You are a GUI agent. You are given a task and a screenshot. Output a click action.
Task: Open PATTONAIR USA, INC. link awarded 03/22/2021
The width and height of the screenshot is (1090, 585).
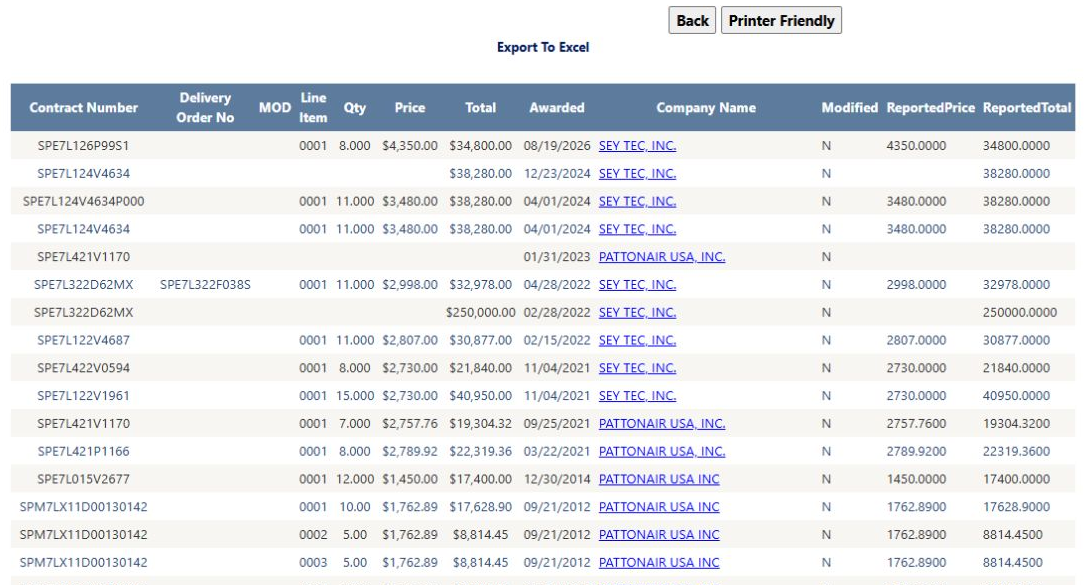pyautogui.click(x=662, y=452)
